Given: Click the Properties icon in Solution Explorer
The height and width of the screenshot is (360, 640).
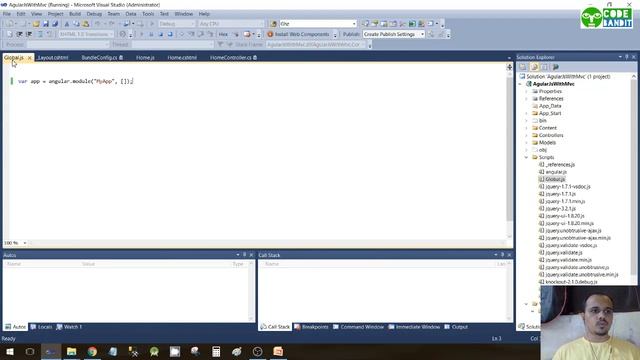Looking at the screenshot, I should click(523, 67).
